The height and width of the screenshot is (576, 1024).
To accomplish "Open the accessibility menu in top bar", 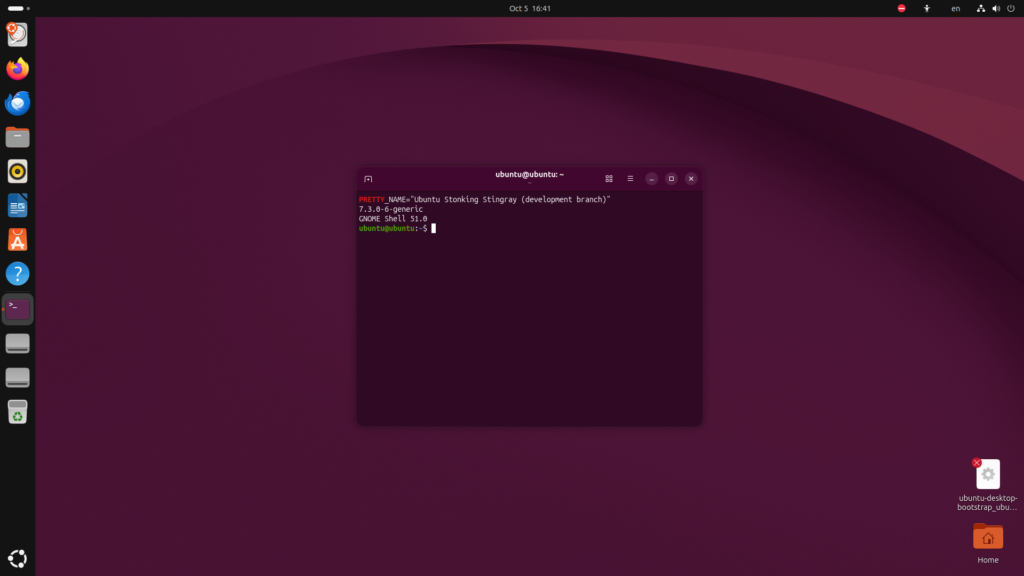I will pyautogui.click(x=927, y=8).
